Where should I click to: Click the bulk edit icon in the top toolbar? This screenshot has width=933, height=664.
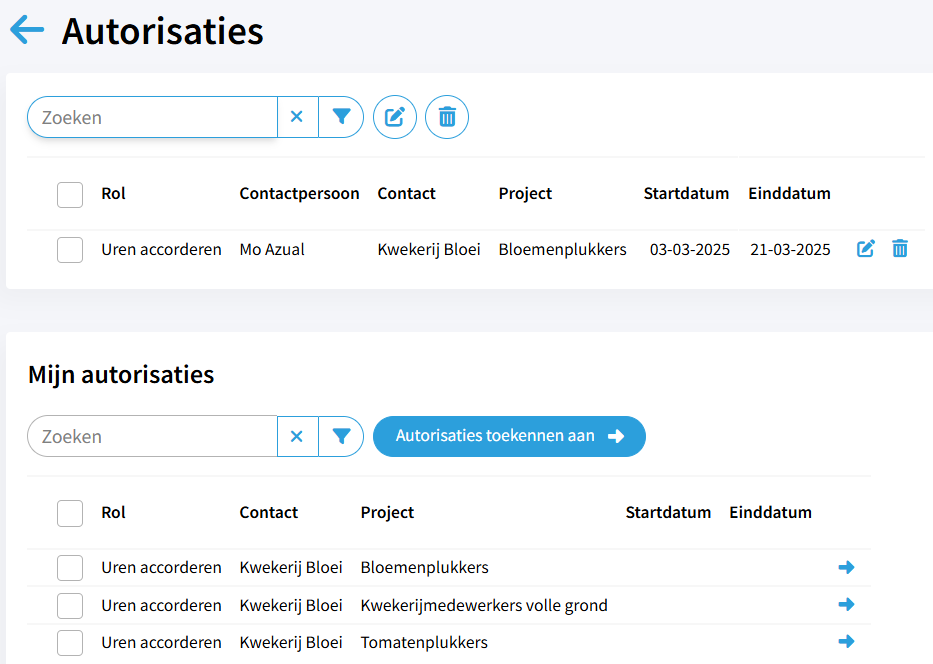pos(395,117)
